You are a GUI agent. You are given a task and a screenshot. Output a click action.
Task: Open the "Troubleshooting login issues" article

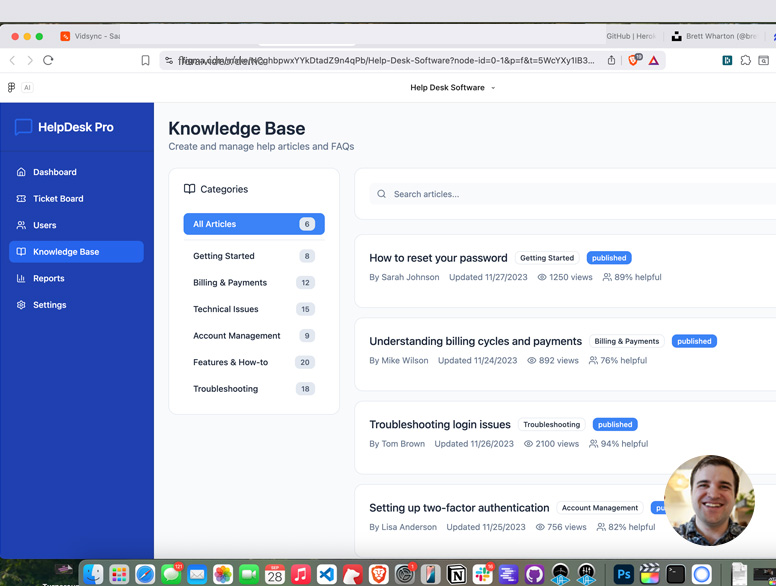coord(440,425)
